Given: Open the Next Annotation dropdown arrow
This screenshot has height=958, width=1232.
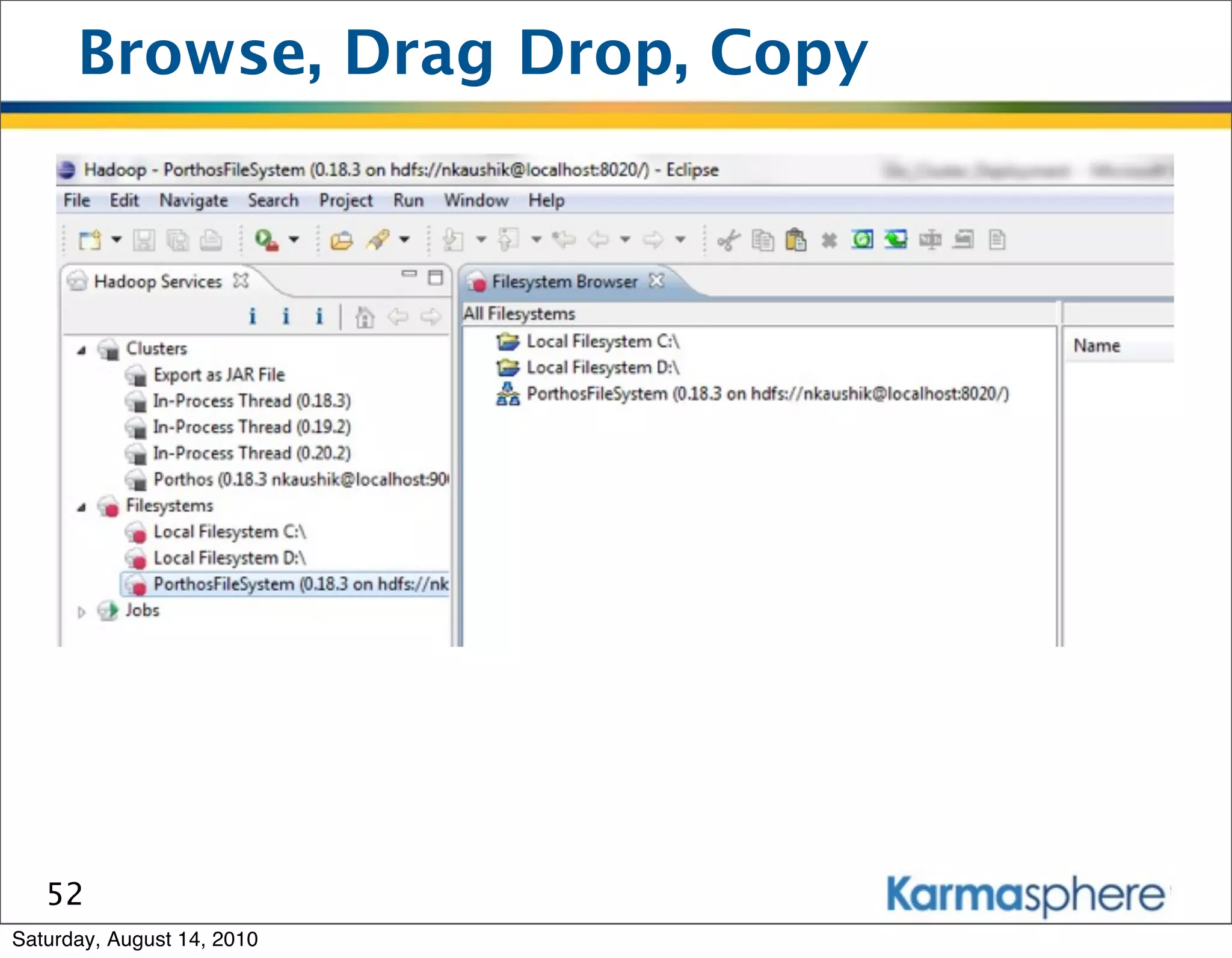Looking at the screenshot, I should [x=481, y=239].
